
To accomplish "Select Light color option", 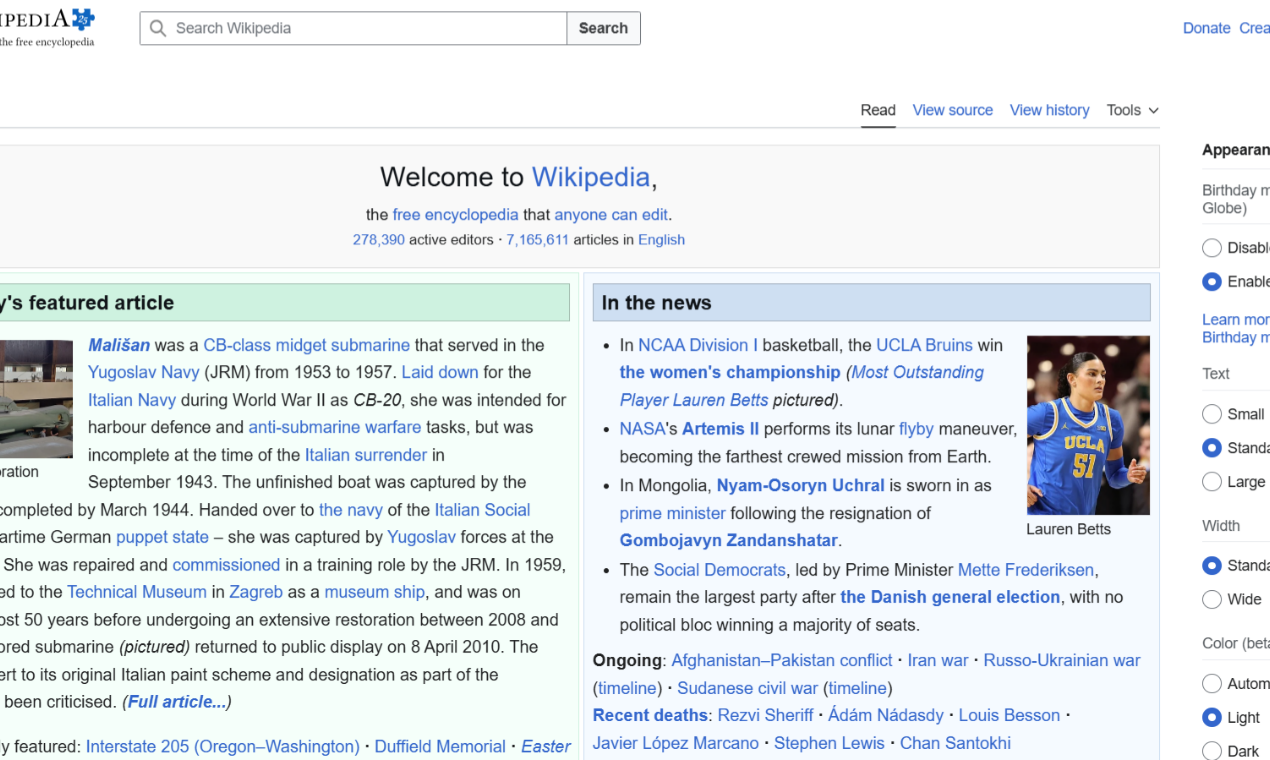I will tap(1212, 718).
